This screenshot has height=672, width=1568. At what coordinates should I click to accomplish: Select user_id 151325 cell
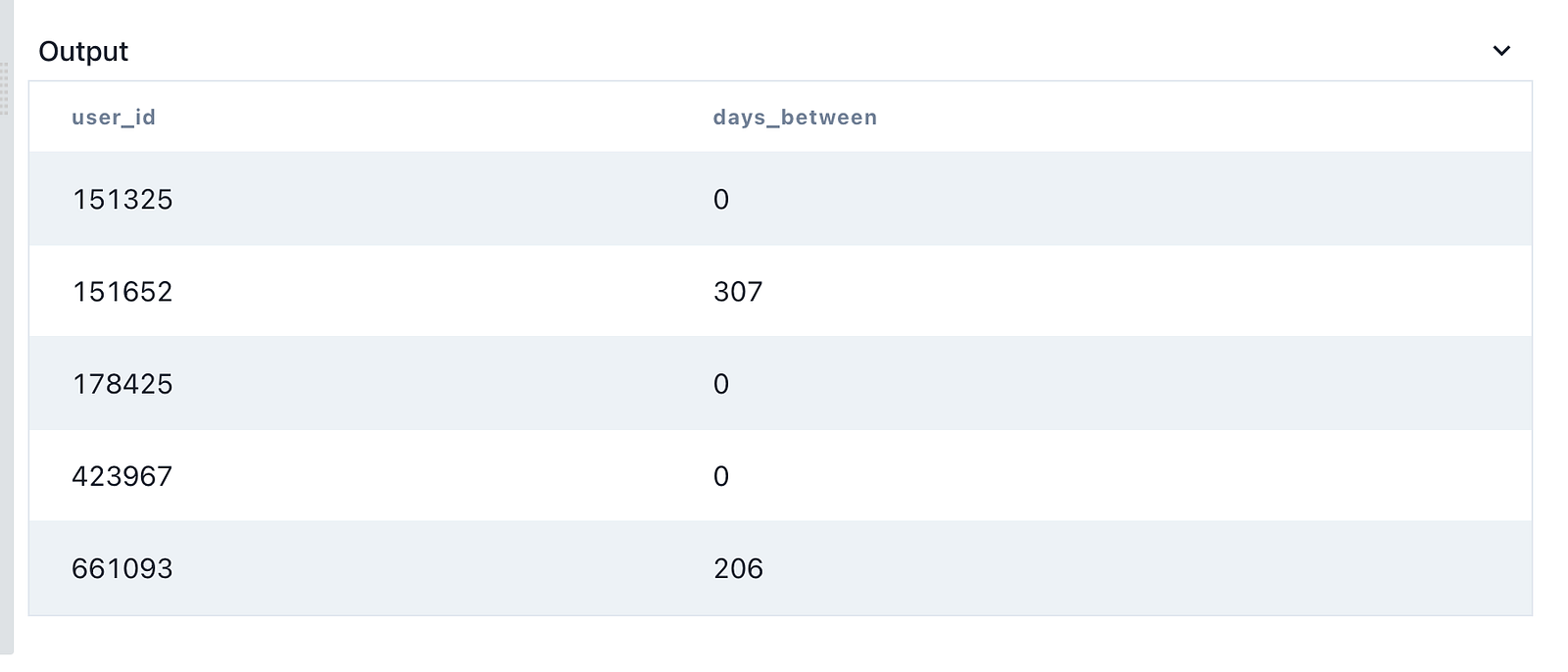(122, 200)
